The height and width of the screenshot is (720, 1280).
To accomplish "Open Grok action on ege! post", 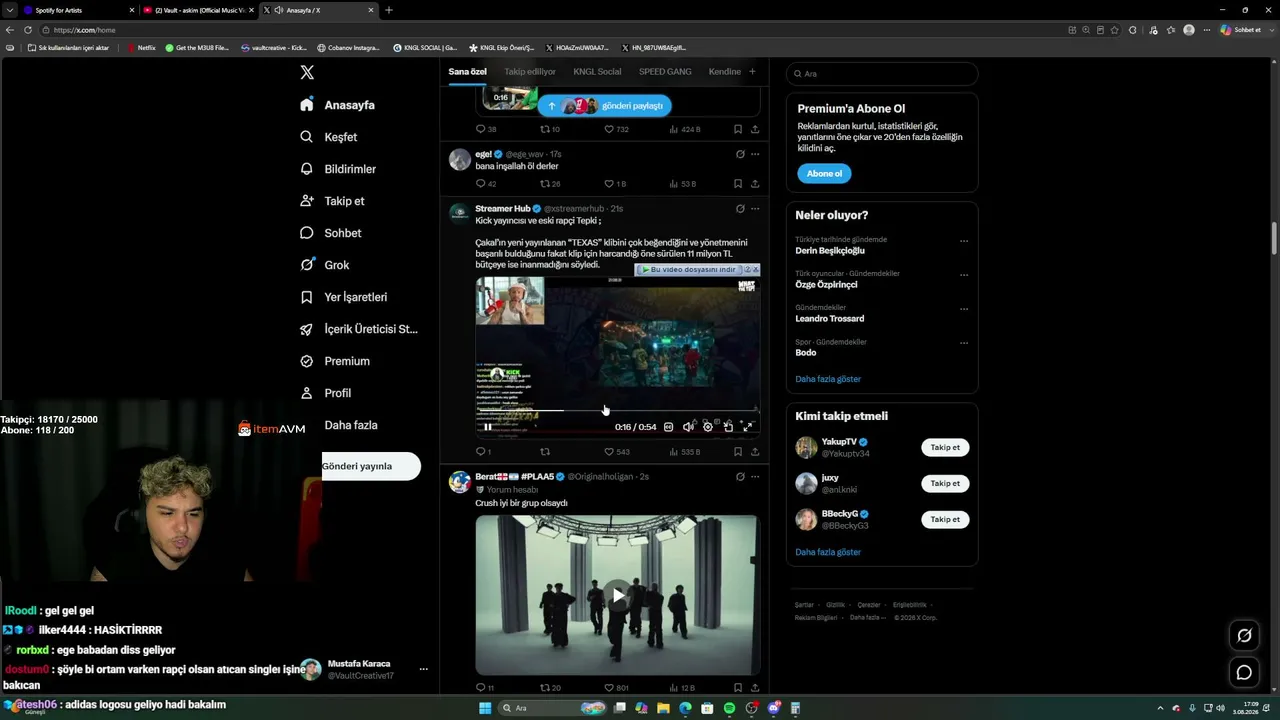I will pos(740,154).
